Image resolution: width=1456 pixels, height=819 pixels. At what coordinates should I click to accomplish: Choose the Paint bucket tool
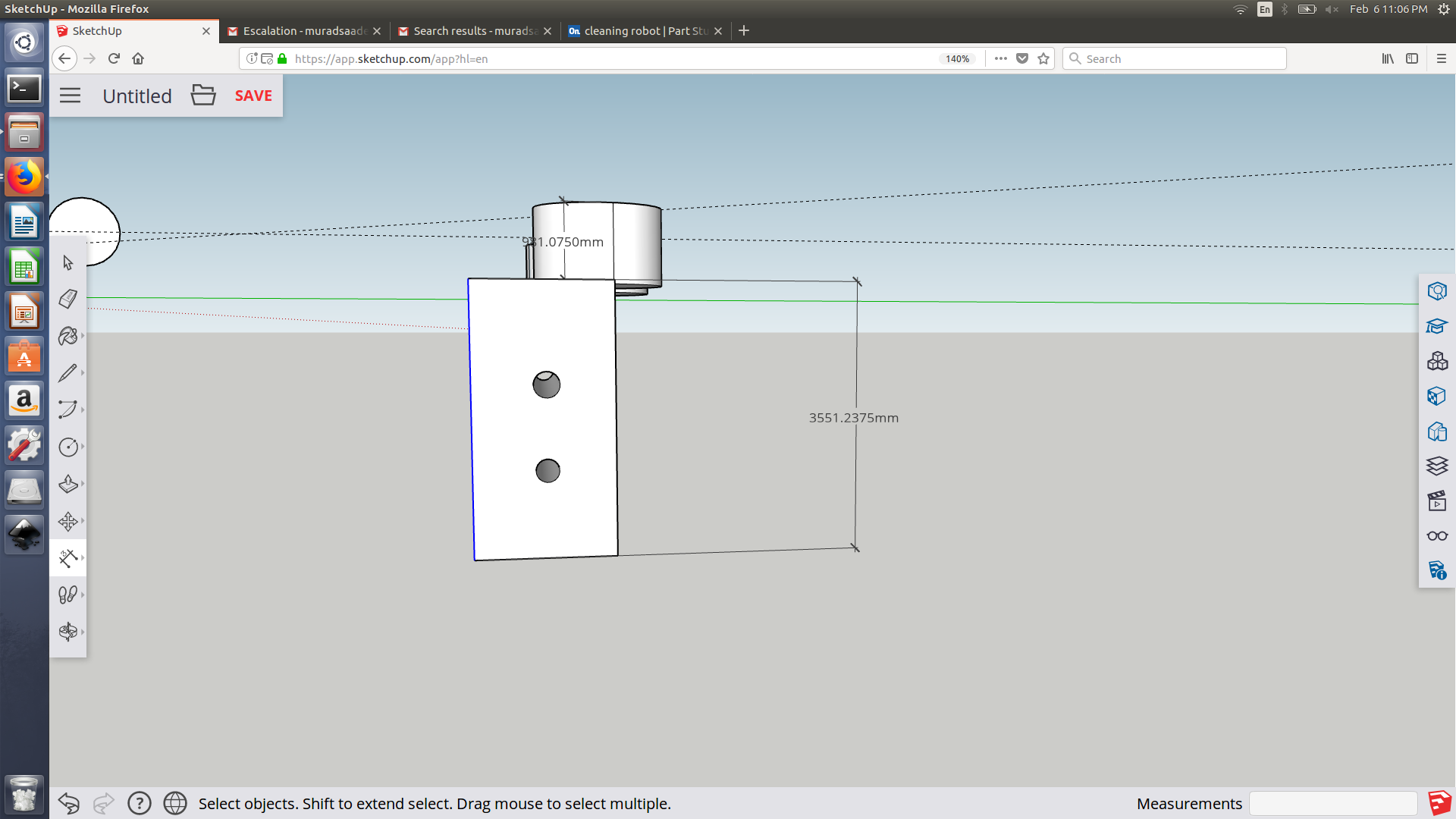[67, 336]
